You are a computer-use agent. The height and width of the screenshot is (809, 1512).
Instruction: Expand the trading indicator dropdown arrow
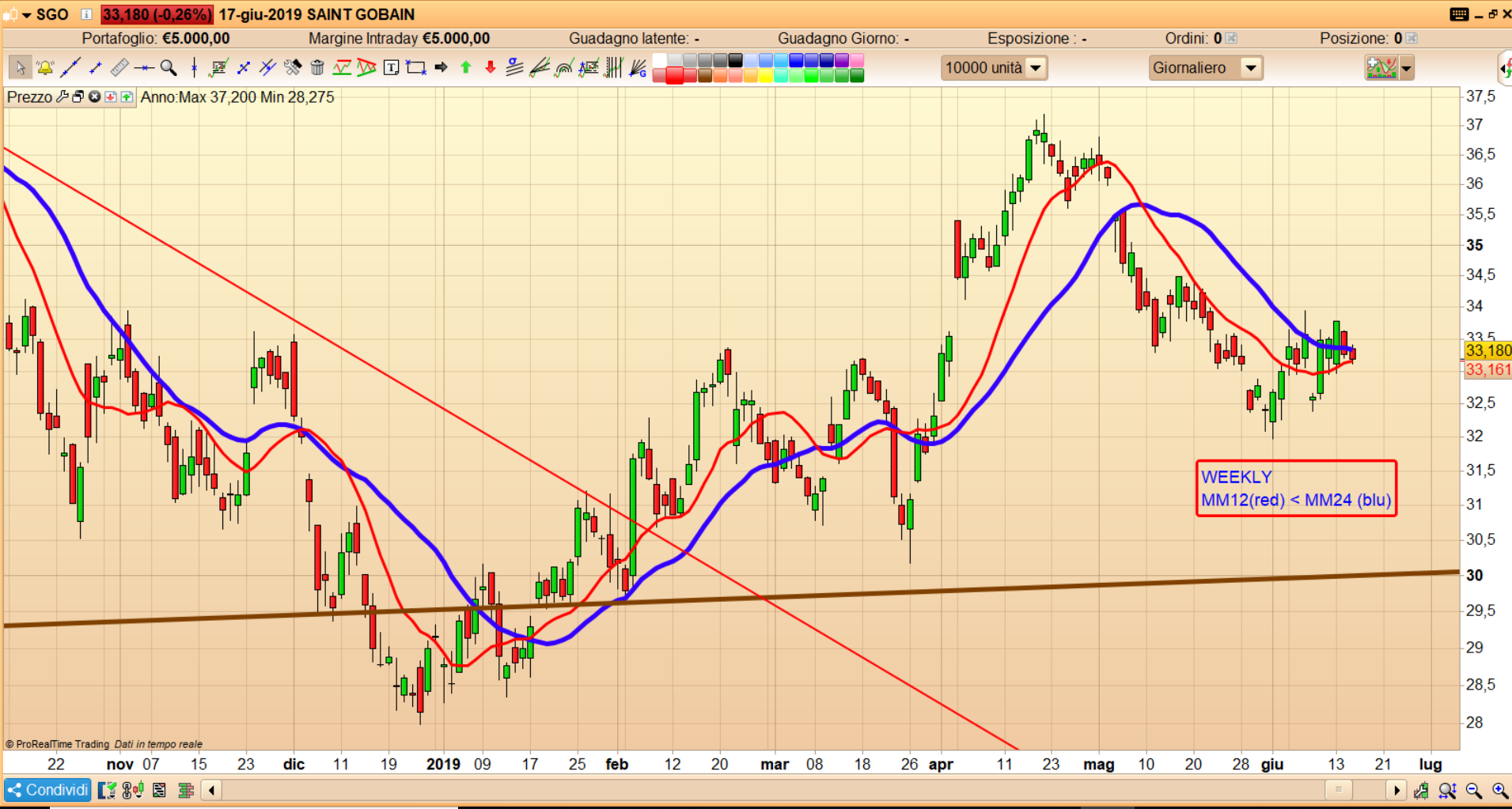pos(1406,69)
